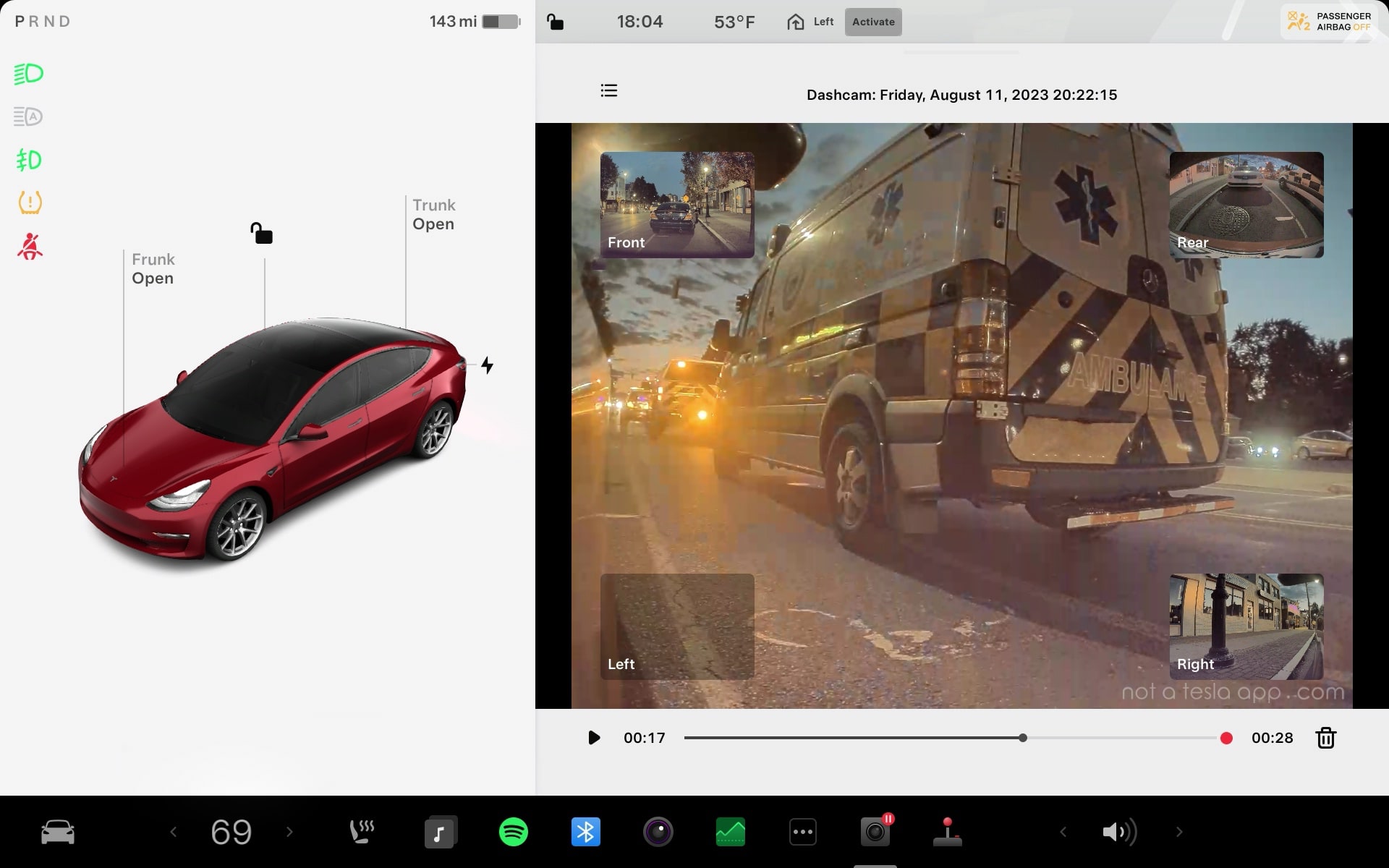The width and height of the screenshot is (1389, 868).
Task: Select the Spotify app icon
Action: click(513, 832)
